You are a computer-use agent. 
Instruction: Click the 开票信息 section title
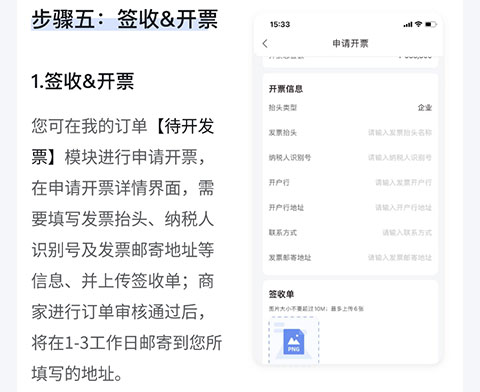(286, 89)
